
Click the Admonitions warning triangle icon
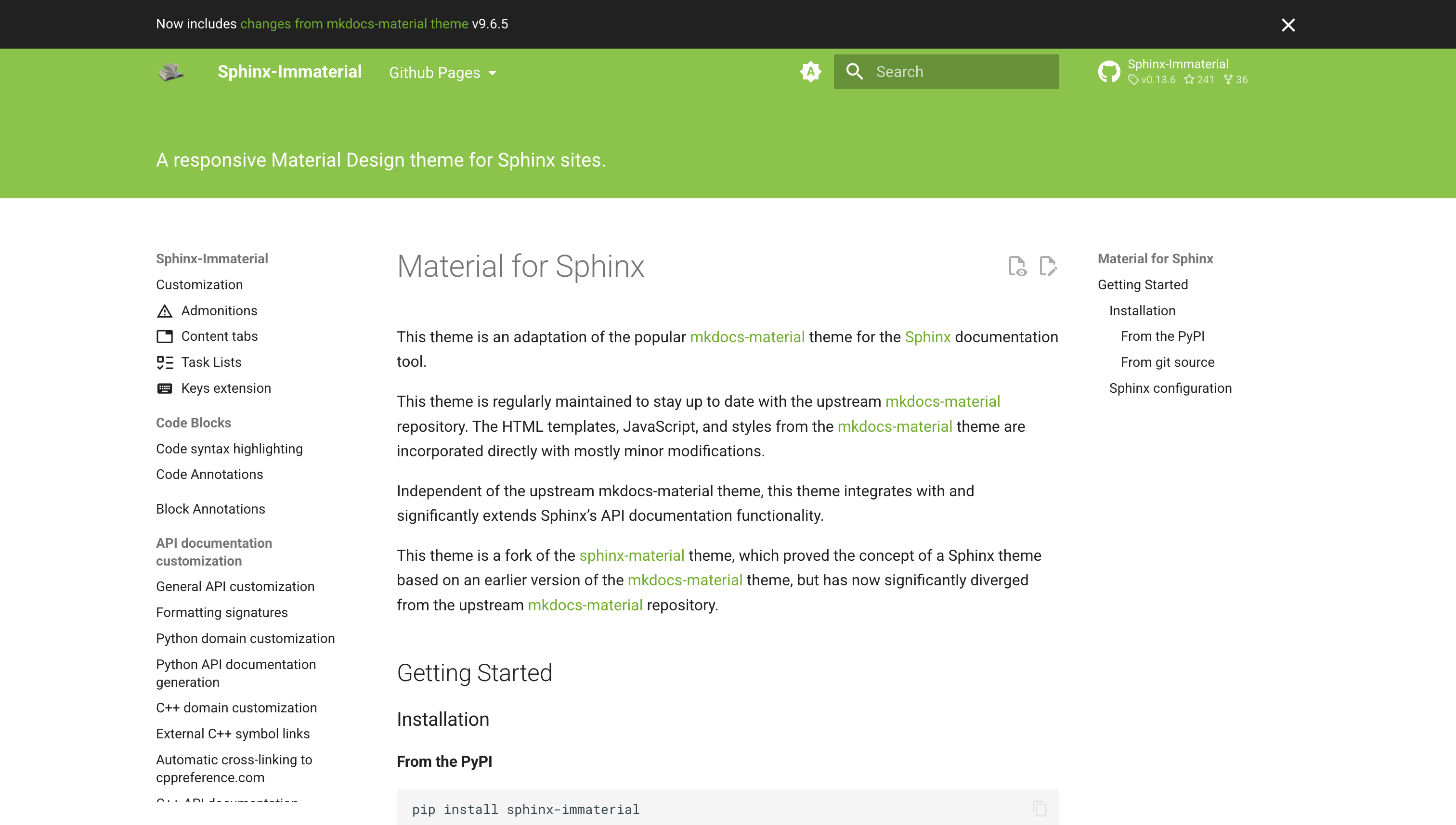tap(164, 311)
